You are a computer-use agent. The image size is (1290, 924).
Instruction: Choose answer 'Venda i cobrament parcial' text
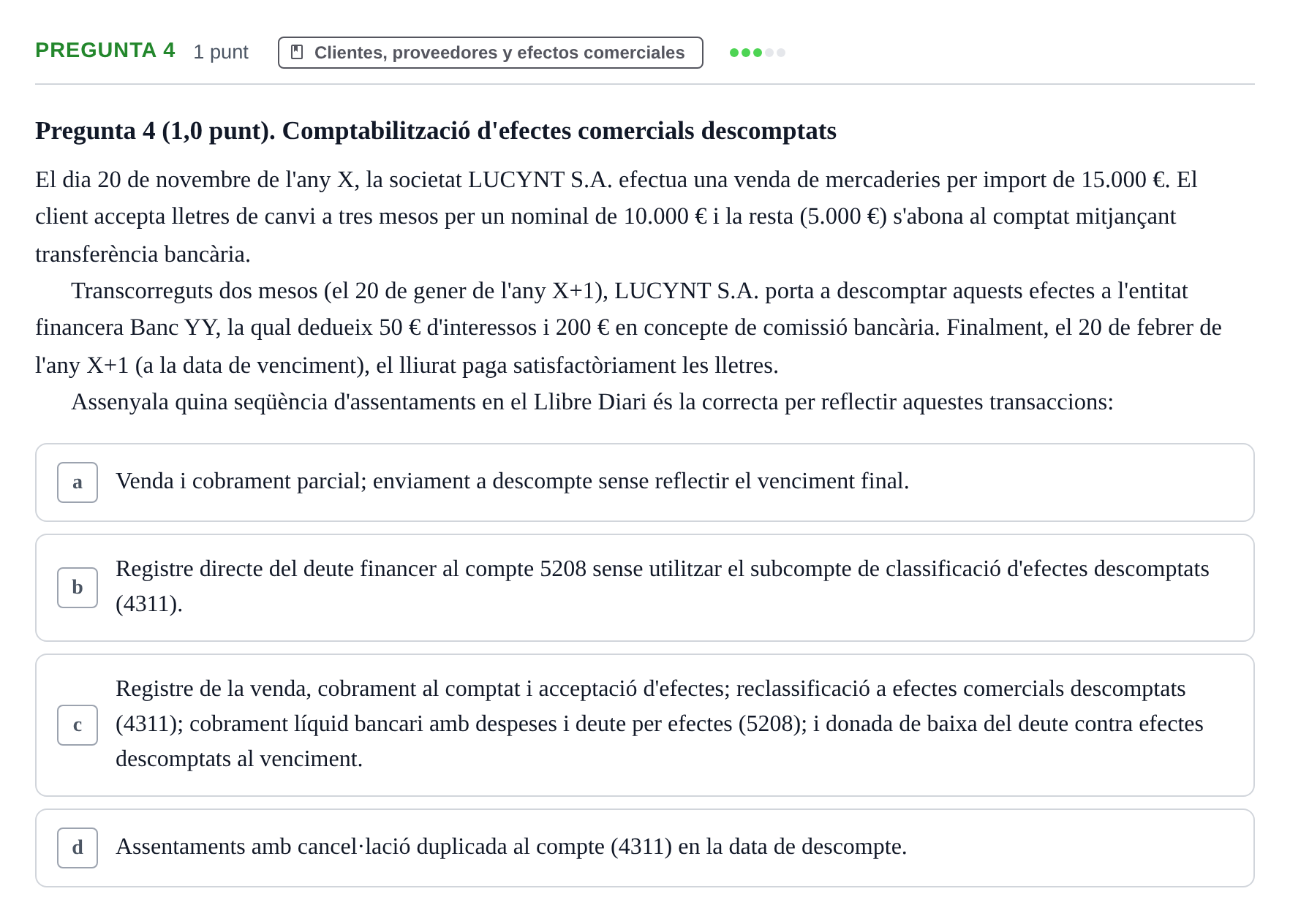click(x=513, y=481)
